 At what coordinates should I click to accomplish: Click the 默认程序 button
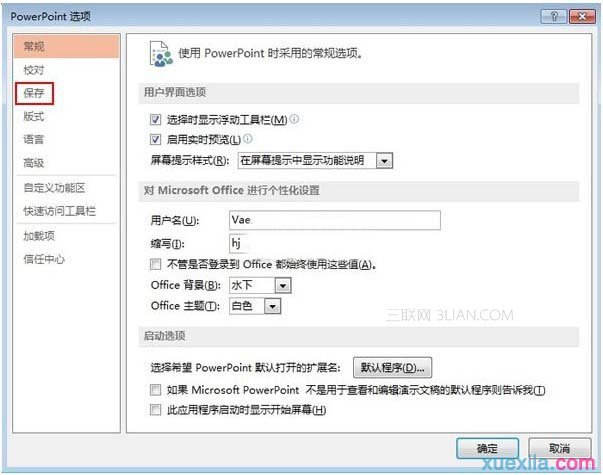[392, 368]
